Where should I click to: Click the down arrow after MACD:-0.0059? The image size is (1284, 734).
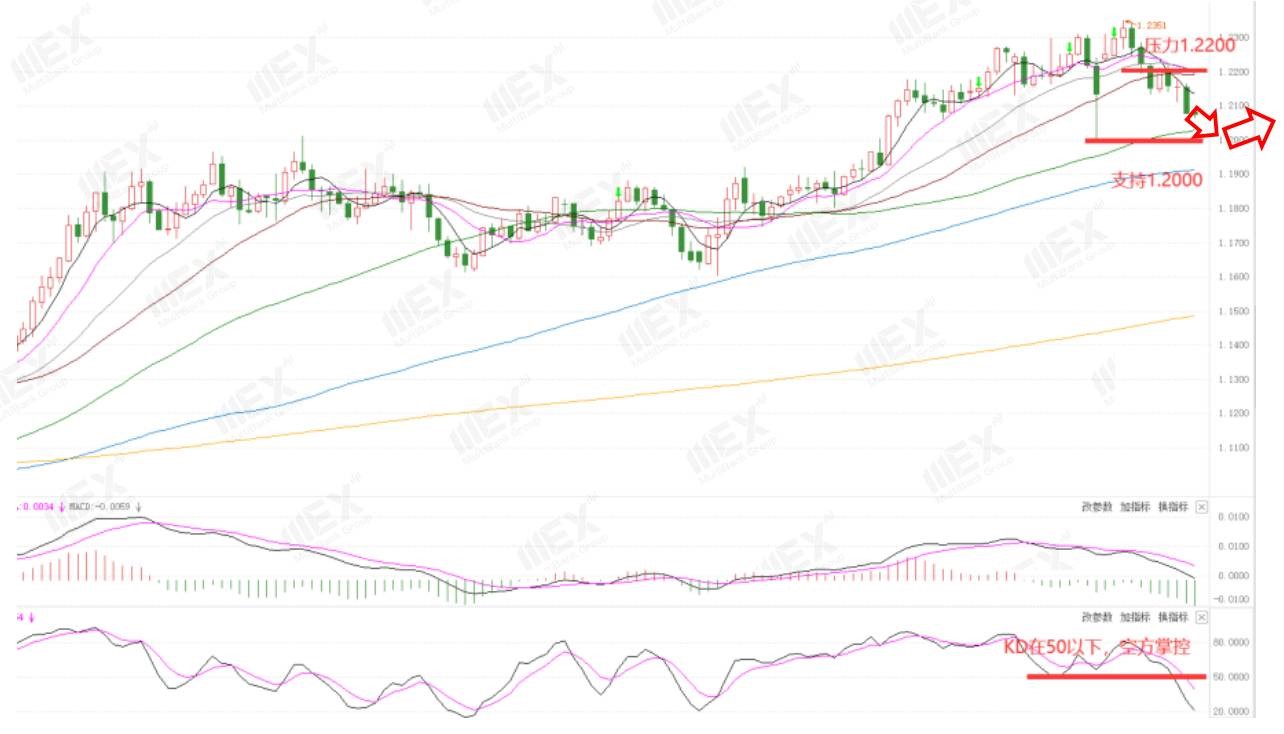click(139, 507)
